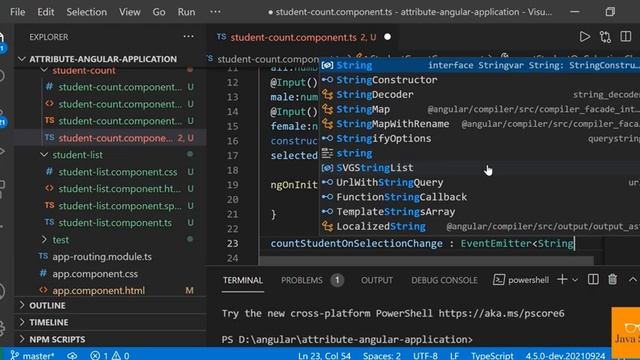Open the File menu
640x360 pixels.
[17, 12]
